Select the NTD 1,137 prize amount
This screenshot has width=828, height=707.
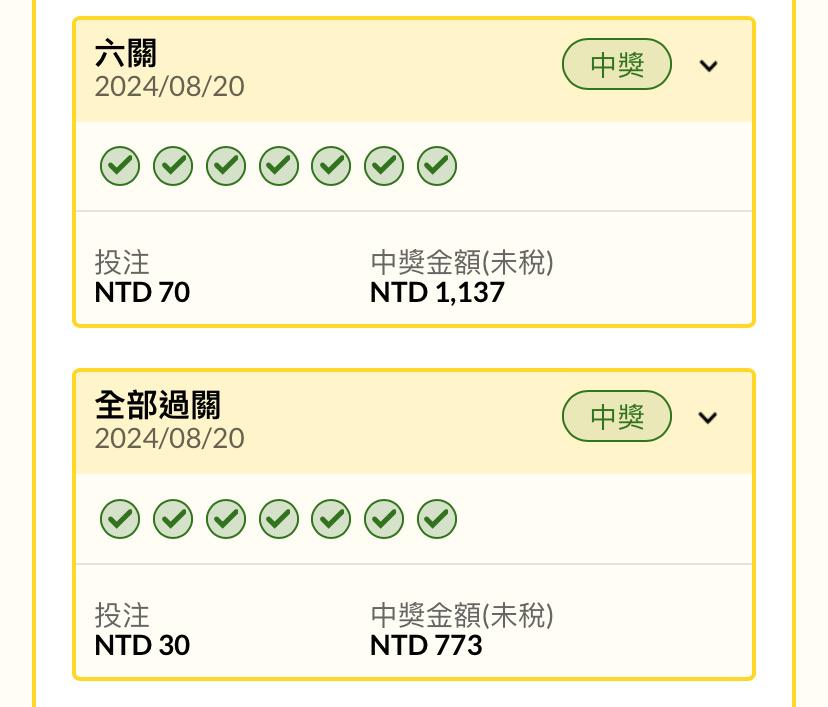(x=437, y=293)
